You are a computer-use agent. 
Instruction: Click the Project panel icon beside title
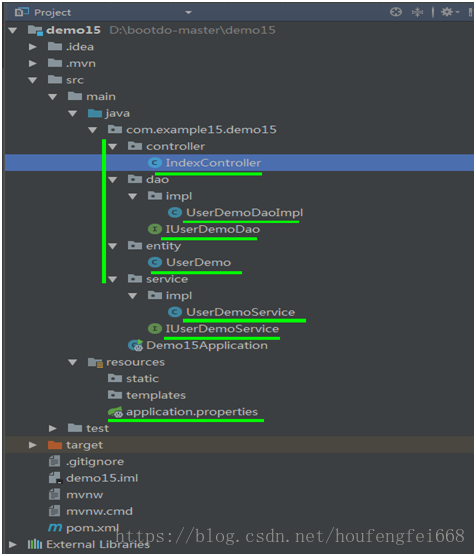[22, 12]
